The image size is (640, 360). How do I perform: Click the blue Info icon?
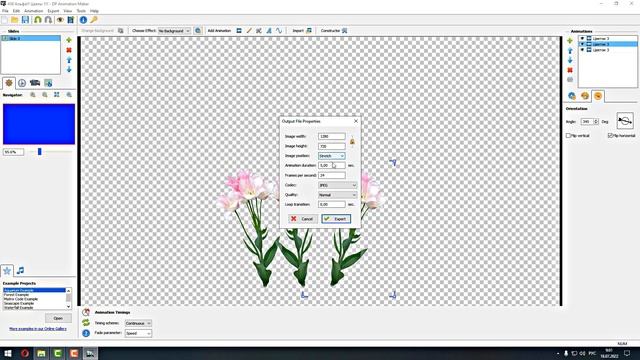coord(83,20)
